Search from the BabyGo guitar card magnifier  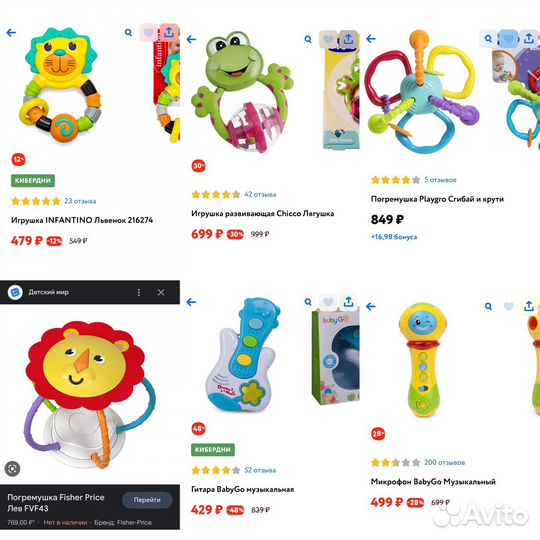308,302
